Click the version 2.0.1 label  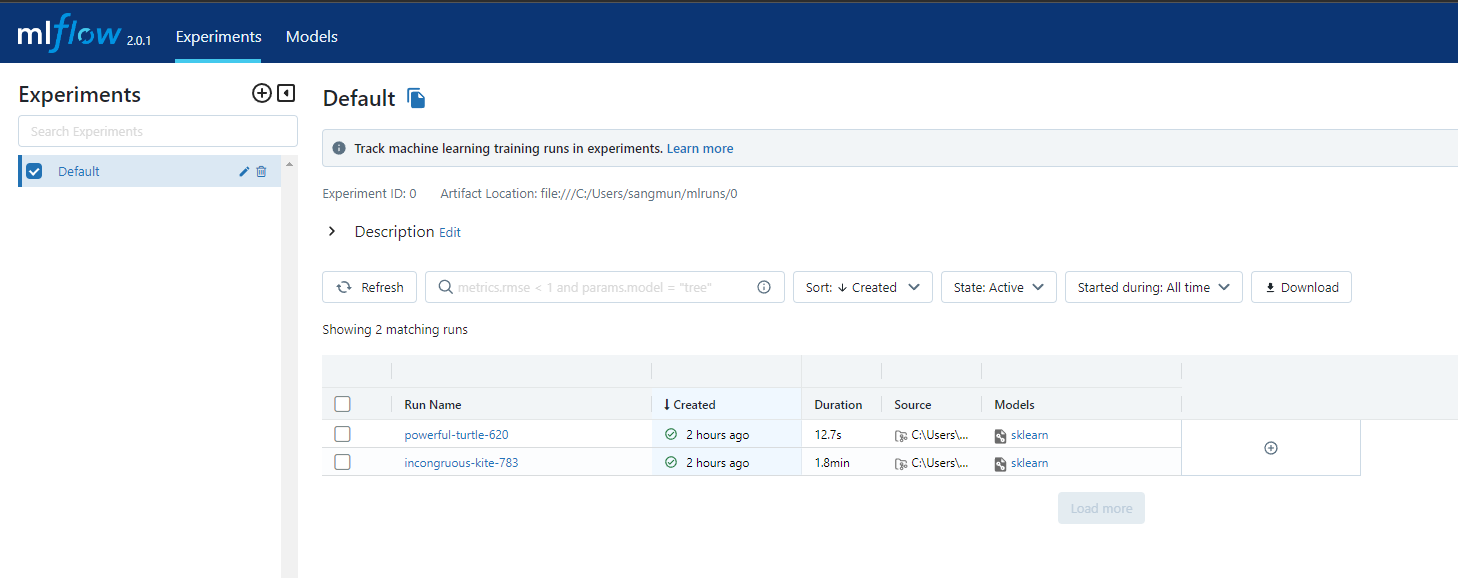click(139, 40)
